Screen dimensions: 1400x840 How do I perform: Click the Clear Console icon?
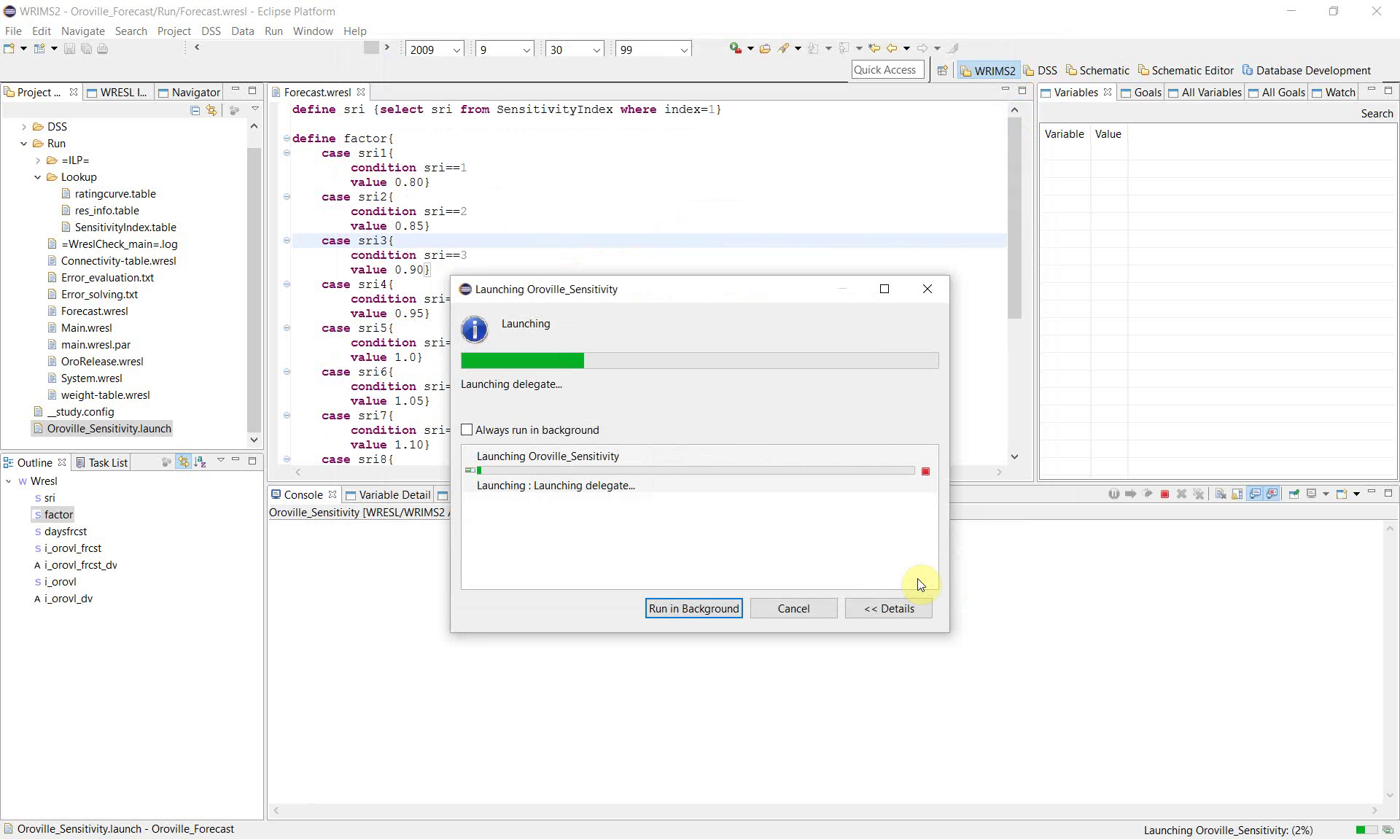(x=1220, y=494)
